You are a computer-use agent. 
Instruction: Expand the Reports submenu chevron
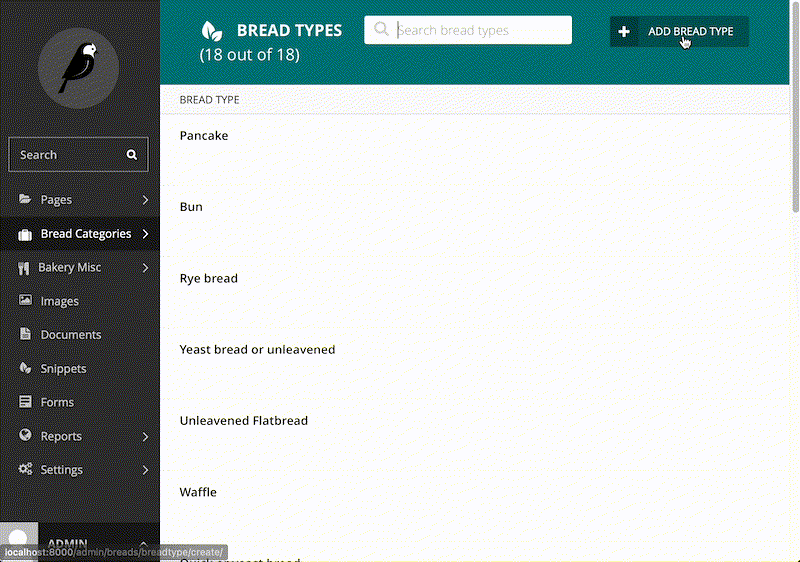145,437
